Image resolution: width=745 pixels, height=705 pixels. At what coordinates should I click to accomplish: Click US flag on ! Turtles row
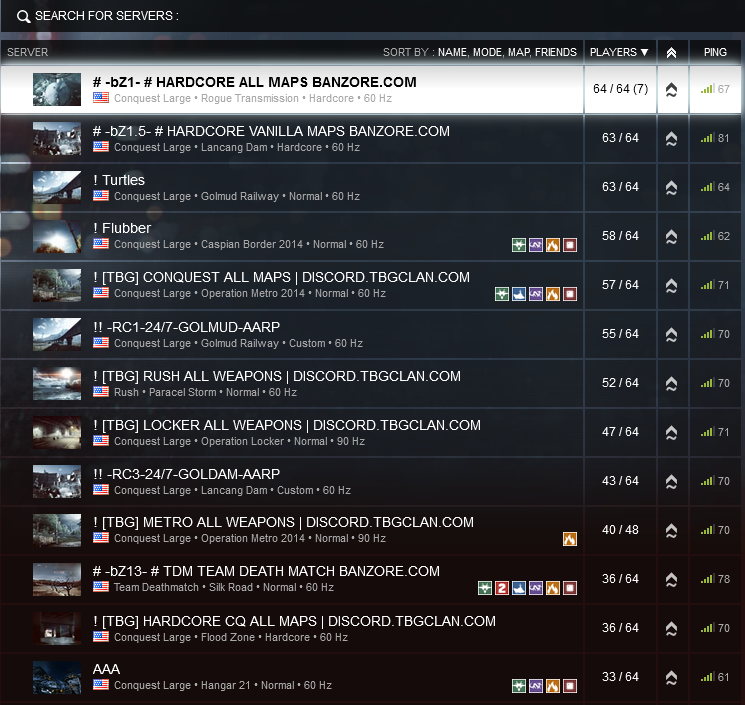[101, 196]
